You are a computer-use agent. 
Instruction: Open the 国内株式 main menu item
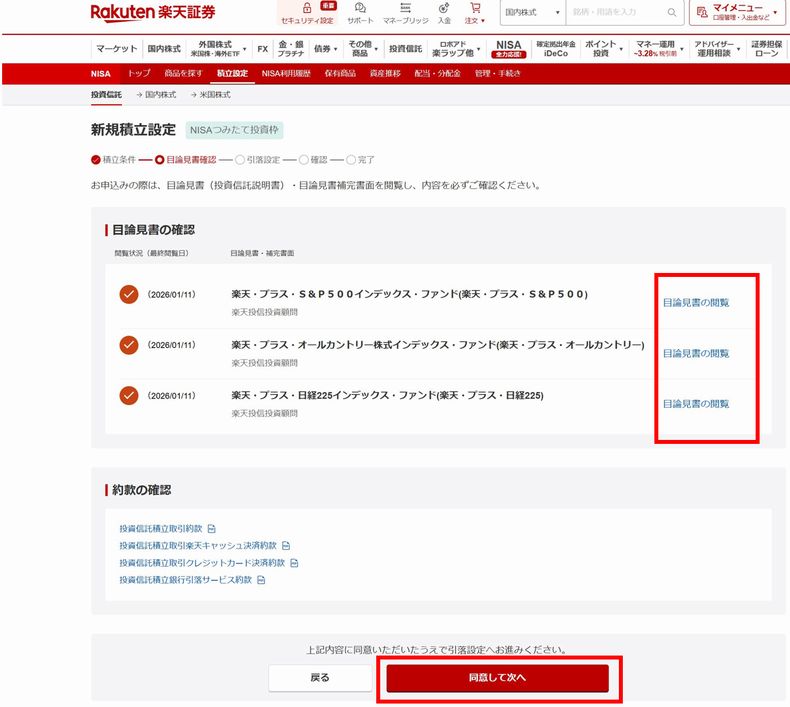[164, 49]
